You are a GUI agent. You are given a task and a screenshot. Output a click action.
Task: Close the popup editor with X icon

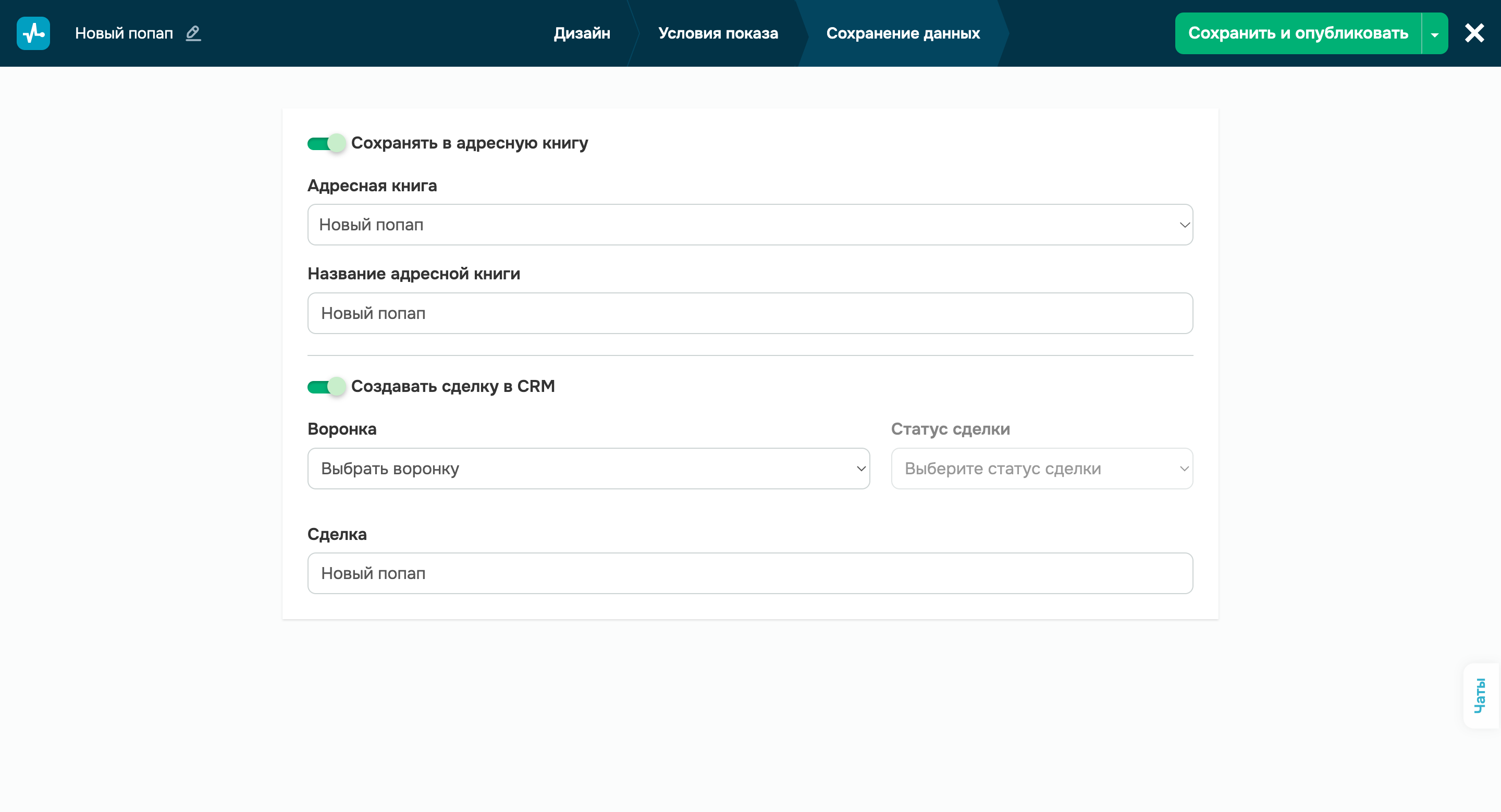(1474, 33)
